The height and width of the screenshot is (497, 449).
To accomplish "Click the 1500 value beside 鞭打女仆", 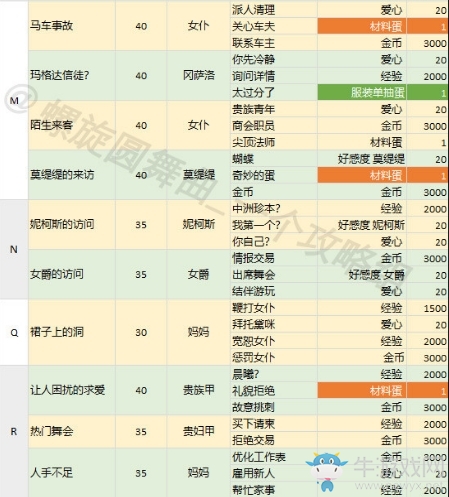I will pos(428,308).
